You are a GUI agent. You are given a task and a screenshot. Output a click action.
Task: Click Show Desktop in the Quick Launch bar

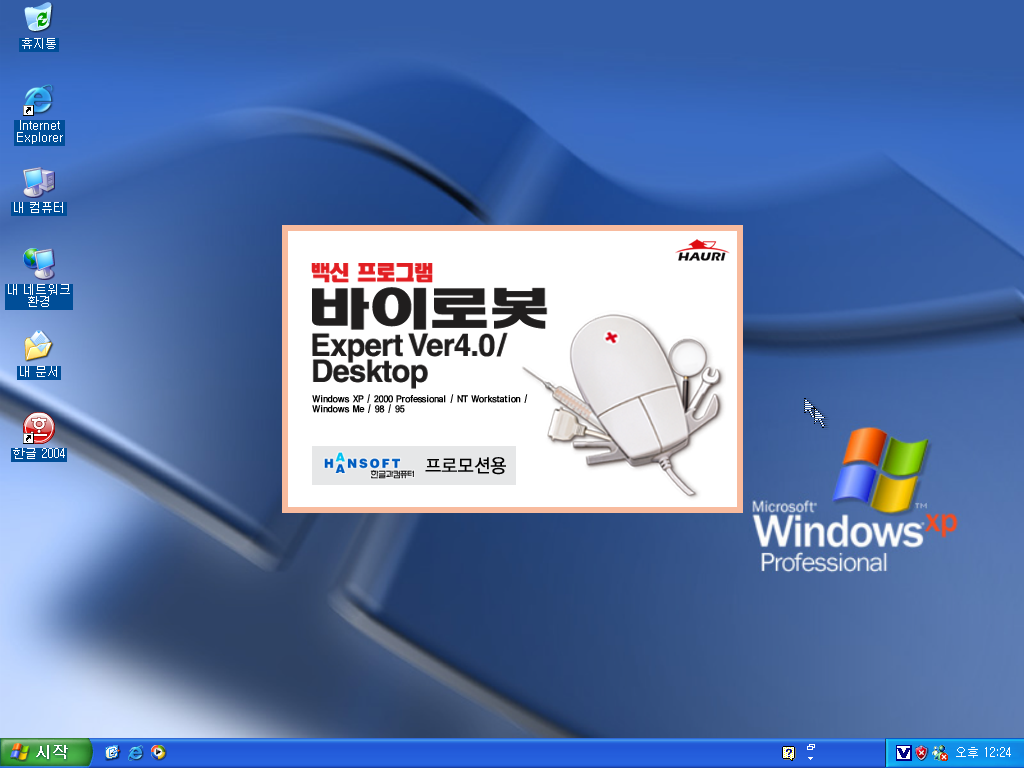tap(112, 752)
